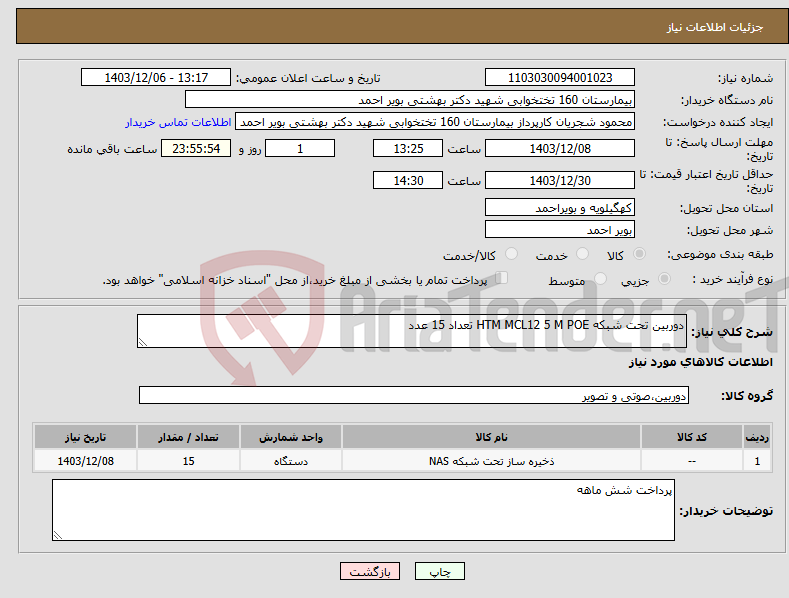Click the شماره نیاز field 1103030094001023
Screen dimensions: 789x598
click(560, 78)
